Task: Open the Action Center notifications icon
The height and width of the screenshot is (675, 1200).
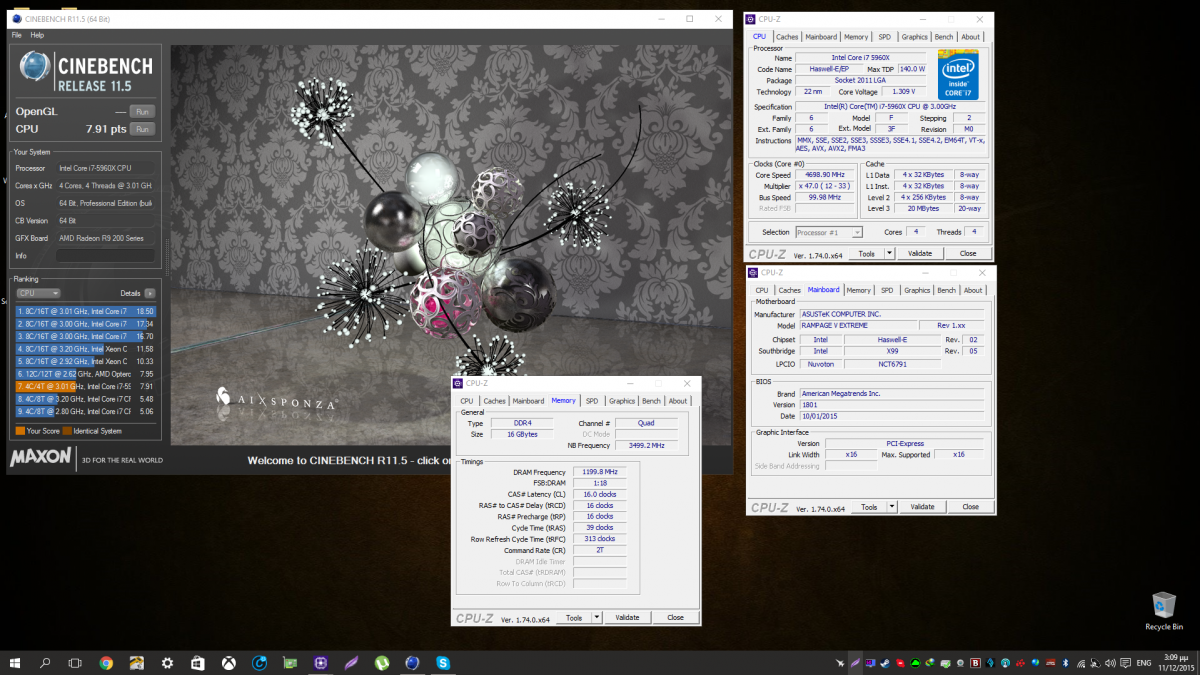Action: coord(1125,663)
